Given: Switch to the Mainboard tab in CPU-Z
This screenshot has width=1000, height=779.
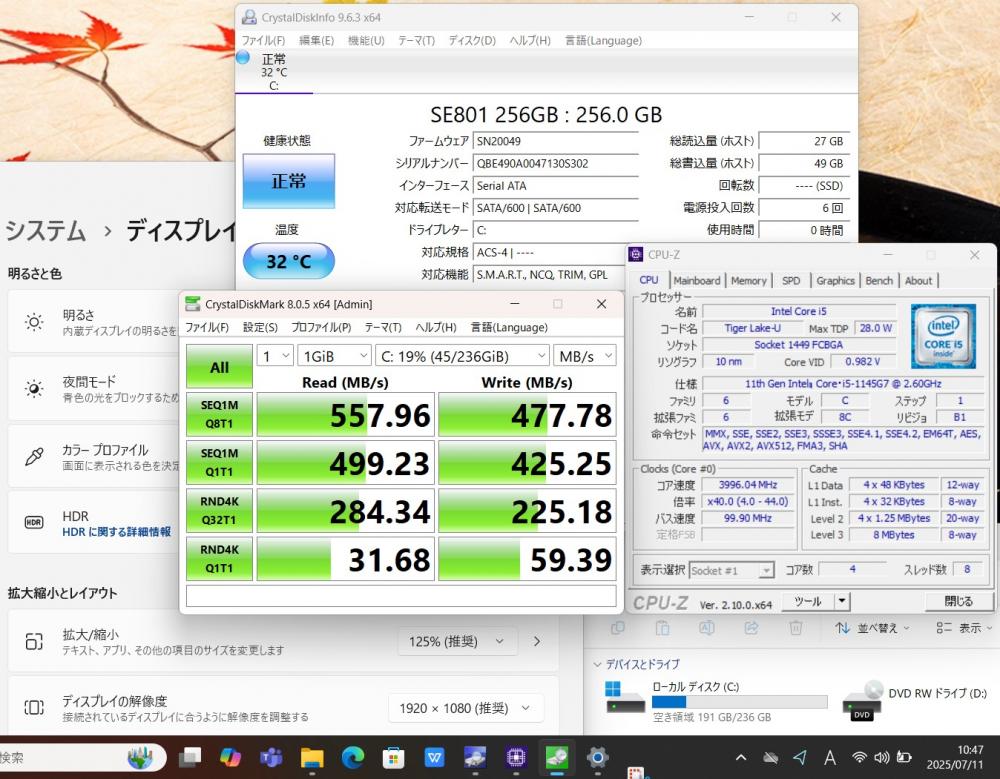Looking at the screenshot, I should 696,281.
